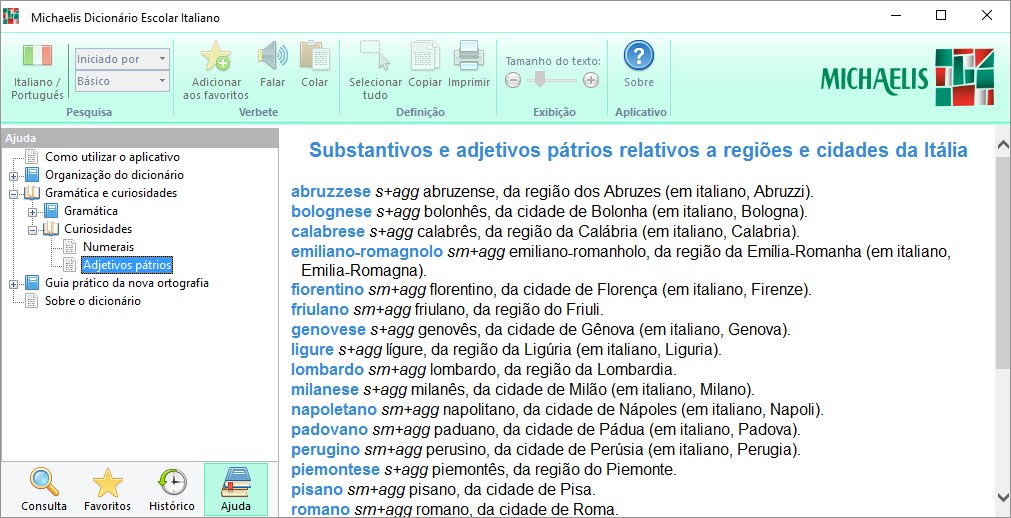Viewport: 1011px width, 518px height.
Task: Switch to the Consulta tab
Action: [44, 490]
